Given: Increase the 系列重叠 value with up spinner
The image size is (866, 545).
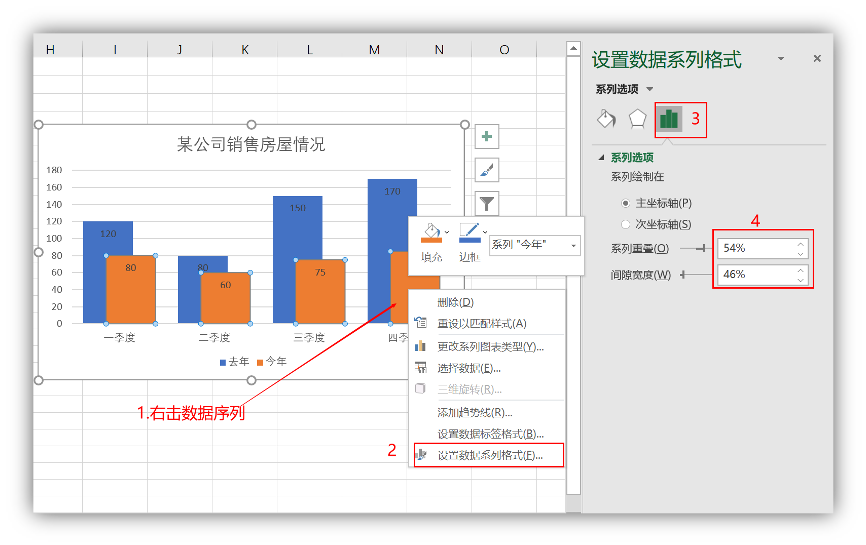Looking at the screenshot, I should (x=801, y=244).
